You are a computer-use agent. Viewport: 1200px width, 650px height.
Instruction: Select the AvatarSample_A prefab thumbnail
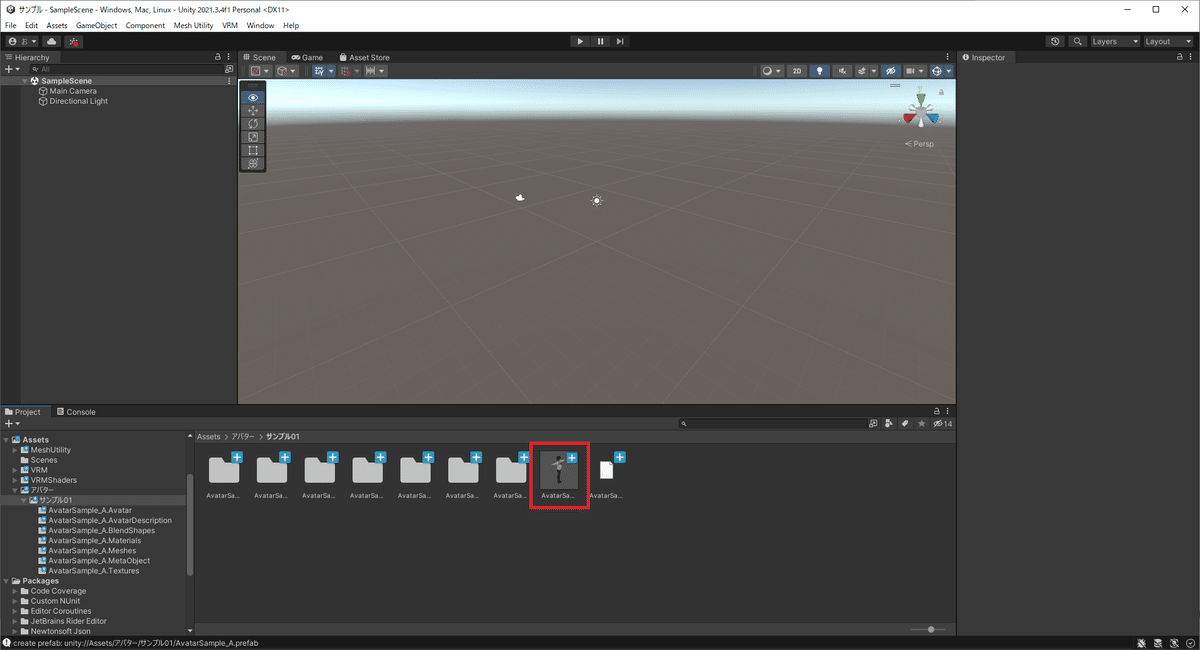click(559, 470)
